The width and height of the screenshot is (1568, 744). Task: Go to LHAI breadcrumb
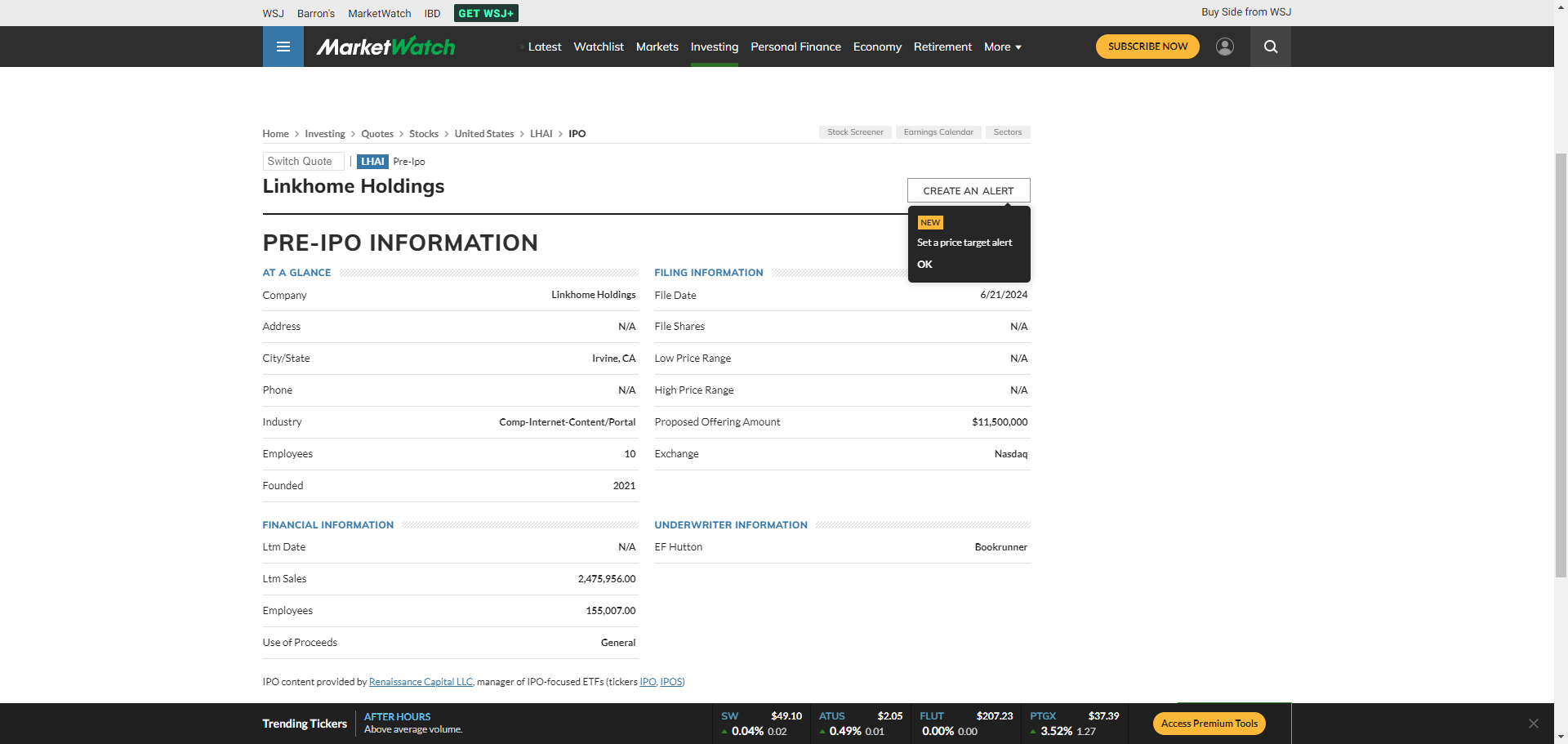click(541, 134)
